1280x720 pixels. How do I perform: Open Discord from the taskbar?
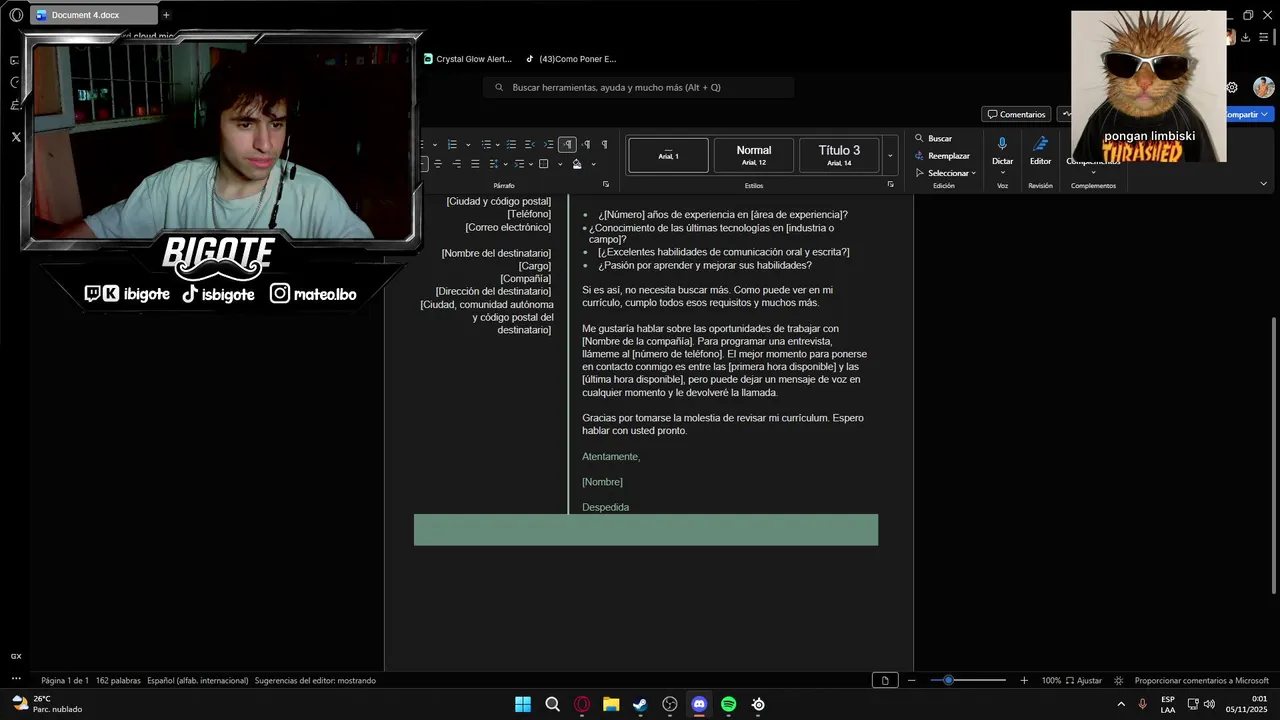699,704
